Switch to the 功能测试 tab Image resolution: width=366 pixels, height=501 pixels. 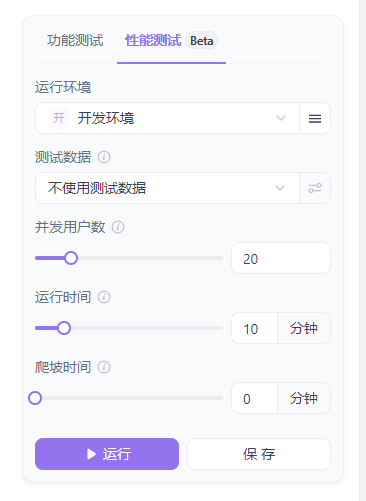click(75, 41)
